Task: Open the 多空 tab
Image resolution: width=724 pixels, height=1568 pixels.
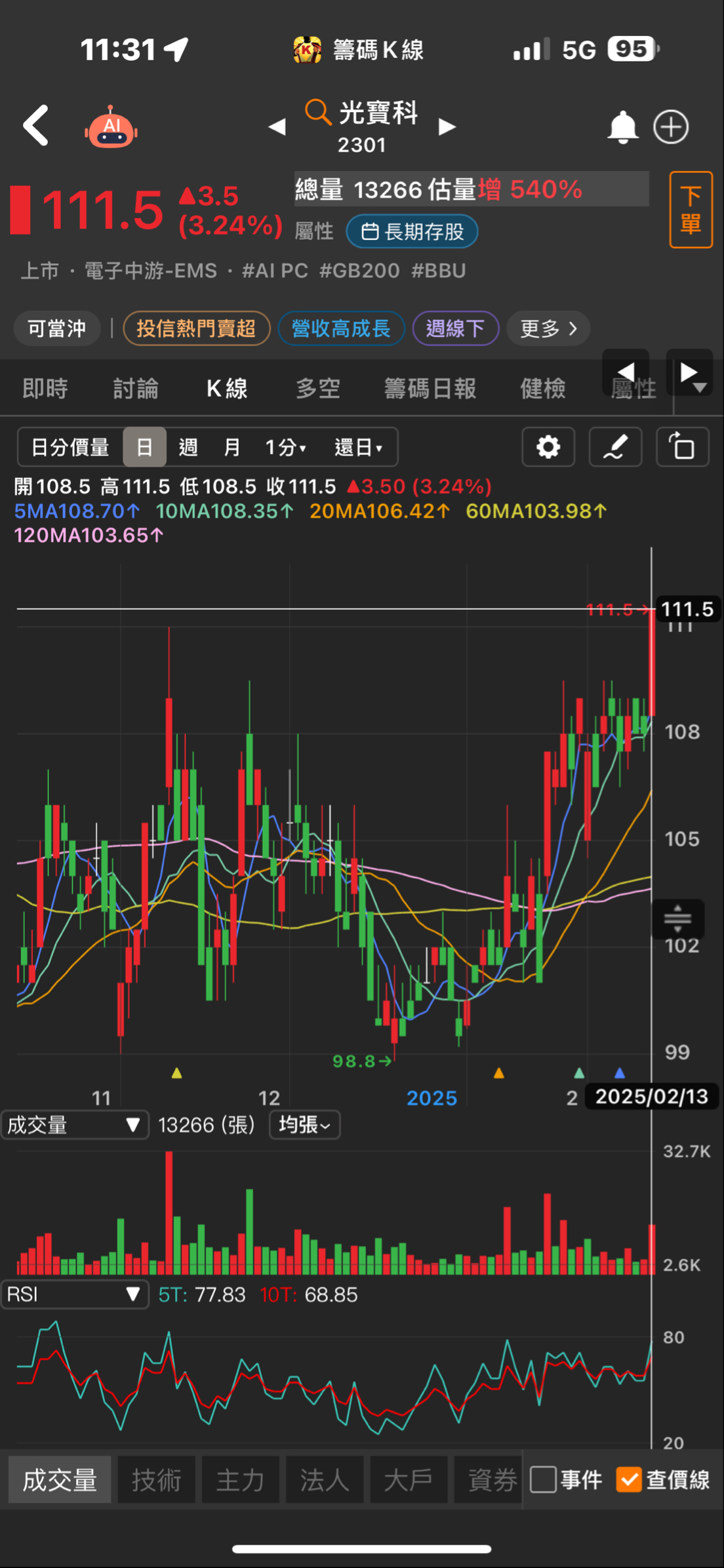Action: pyautogui.click(x=318, y=389)
